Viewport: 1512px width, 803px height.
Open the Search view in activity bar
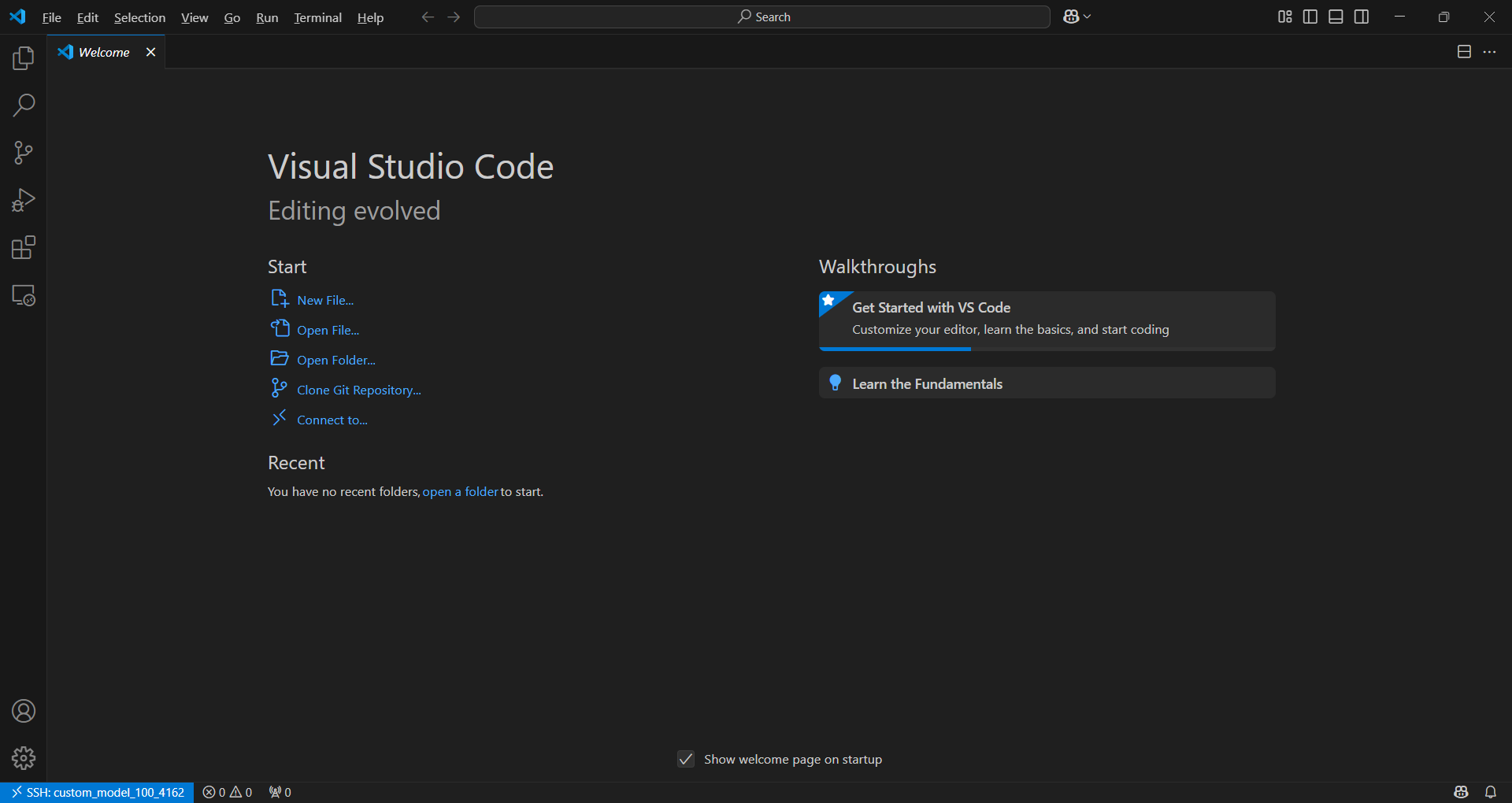pos(24,105)
